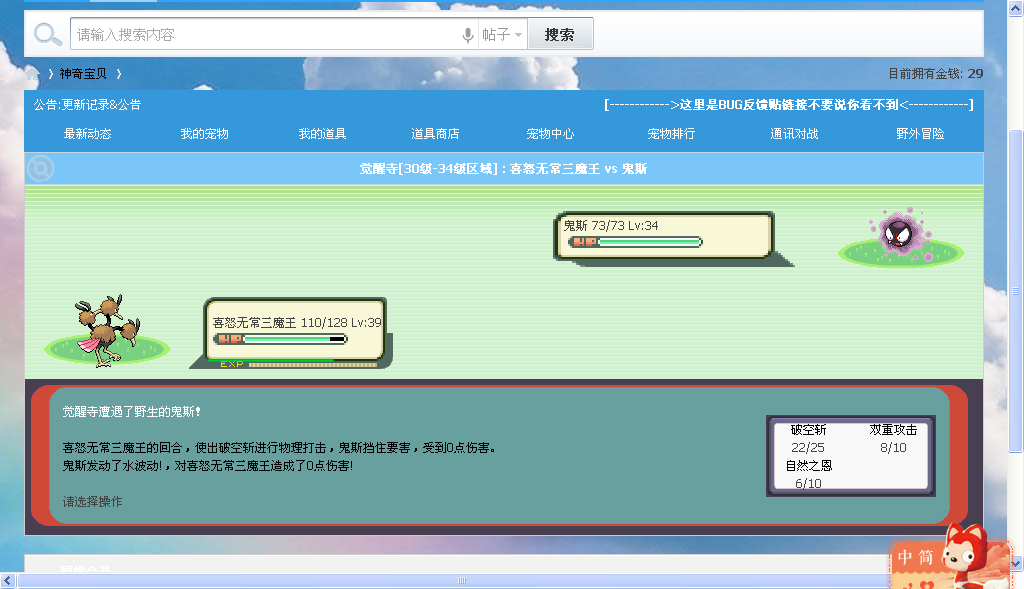
Task: Open the home breadcrumb icon
Action: click(x=31, y=74)
